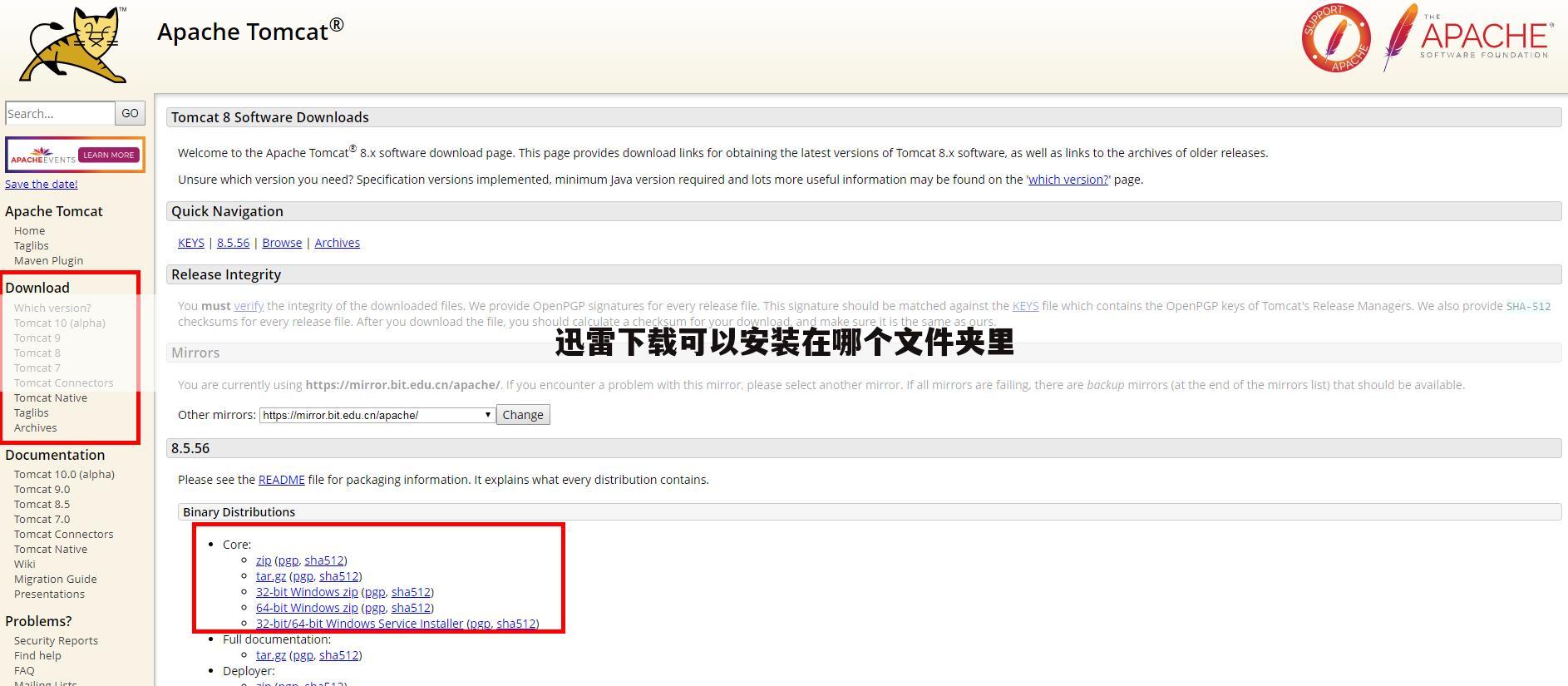Open Tomcat 10.0 (alpha) documentation
1568x686 pixels.
tap(64, 474)
